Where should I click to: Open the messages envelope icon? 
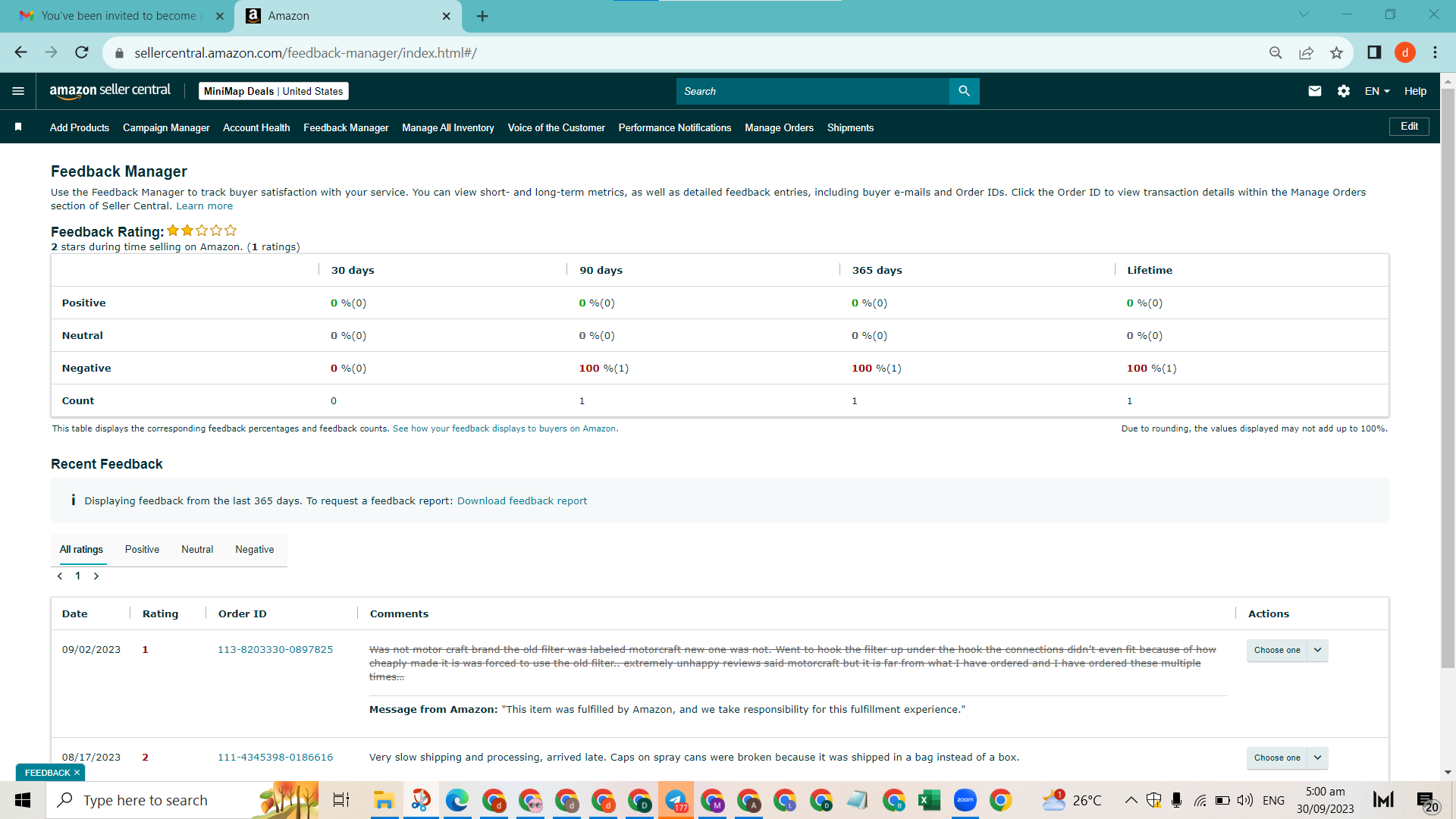[x=1315, y=91]
